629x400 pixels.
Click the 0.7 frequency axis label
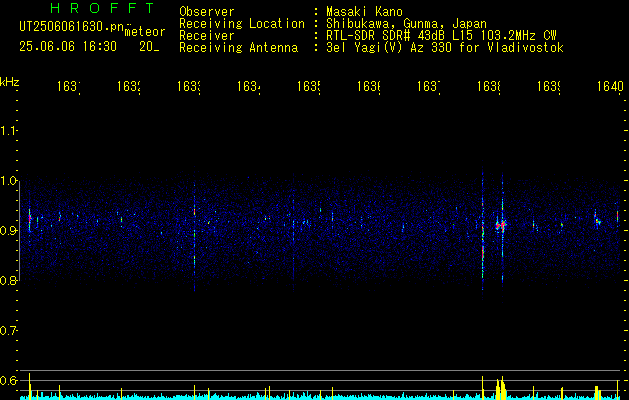coord(8,331)
